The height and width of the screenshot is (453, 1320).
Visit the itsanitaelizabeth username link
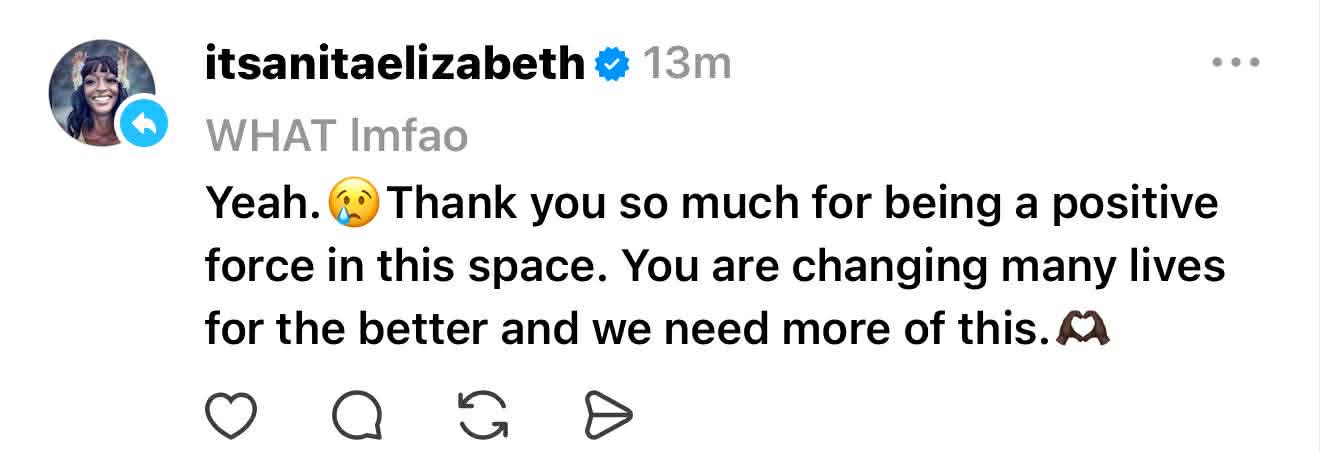(395, 65)
